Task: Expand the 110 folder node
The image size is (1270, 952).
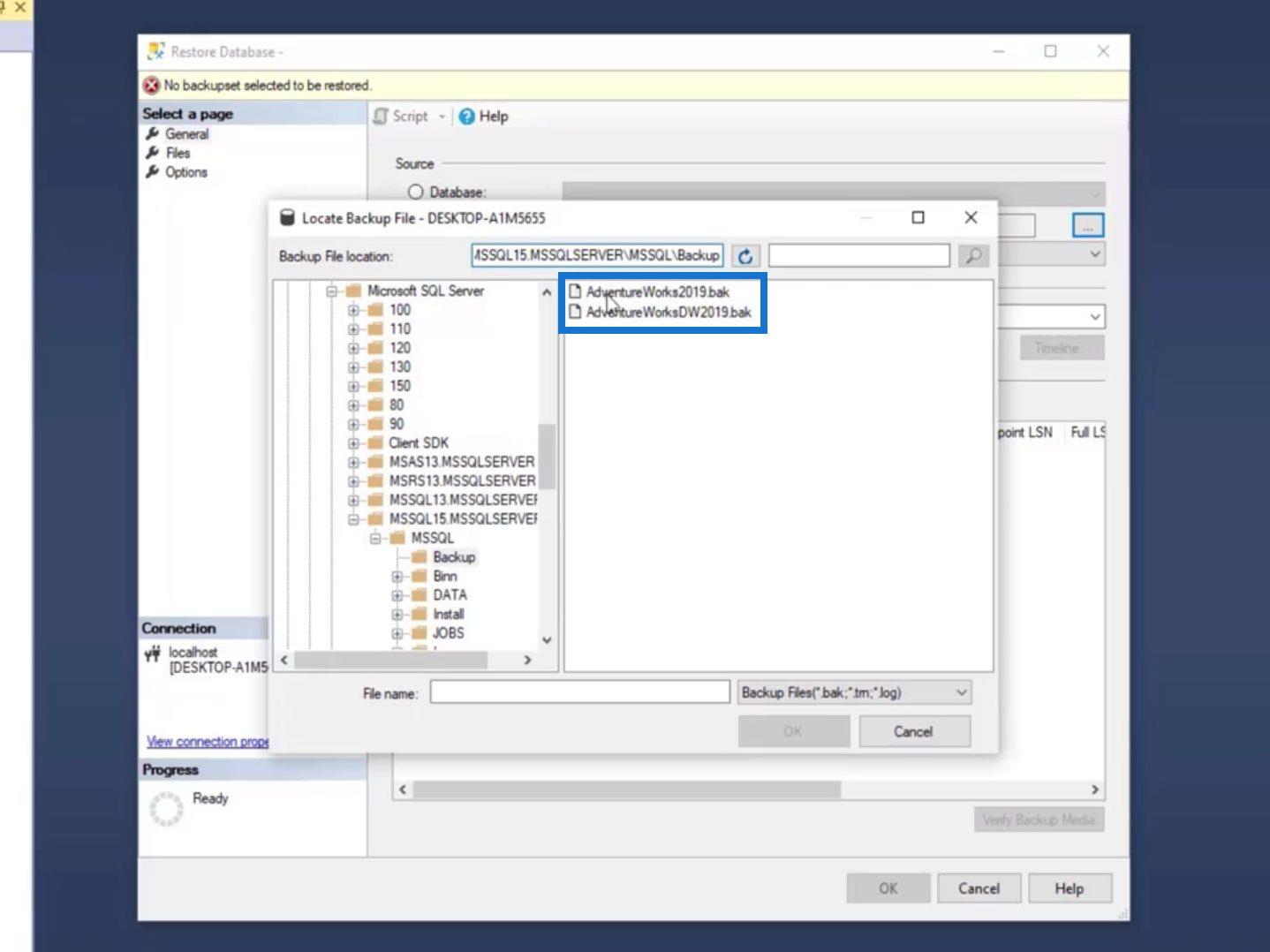Action: (x=353, y=329)
